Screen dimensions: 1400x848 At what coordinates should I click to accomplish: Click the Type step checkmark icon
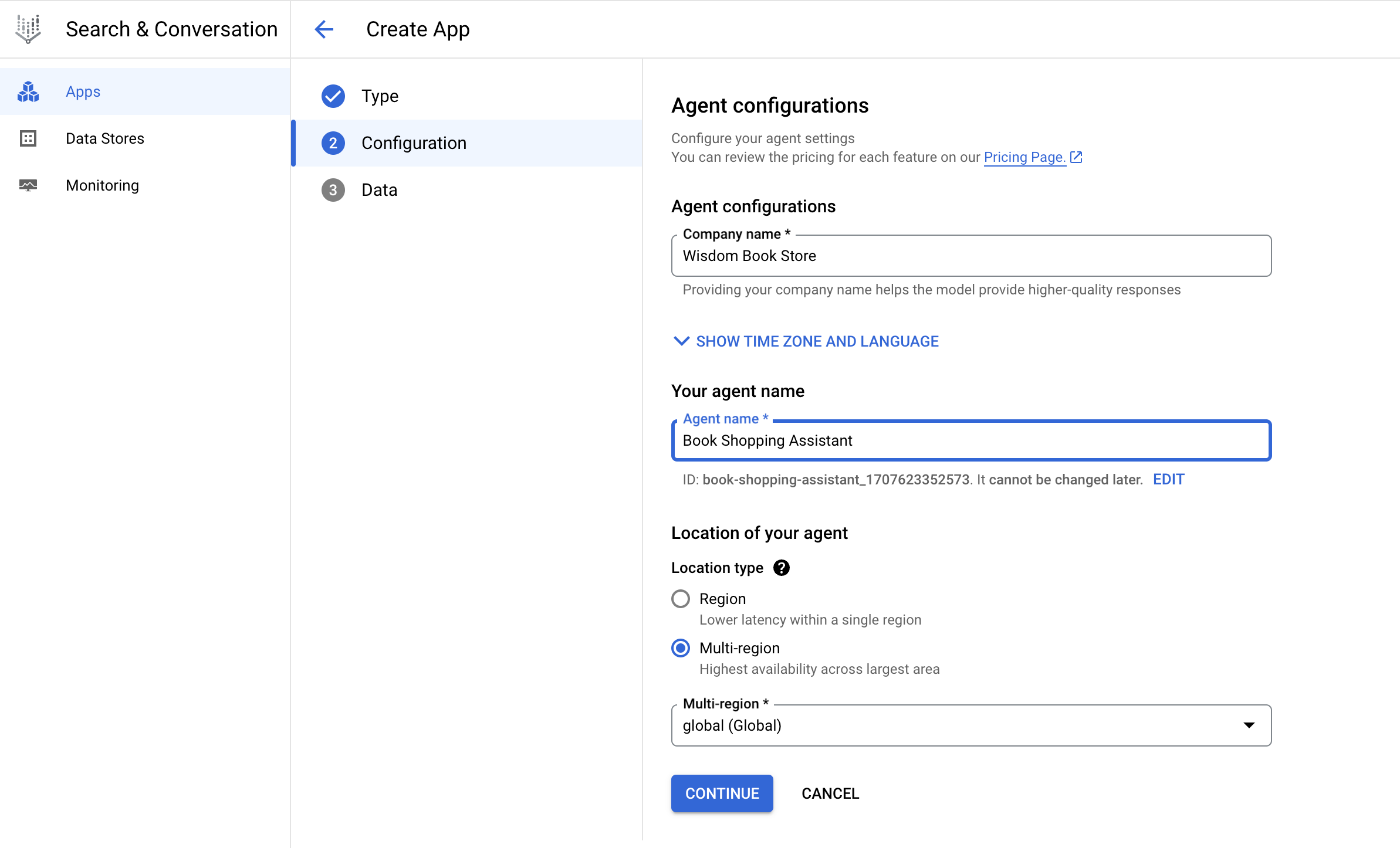[333, 96]
